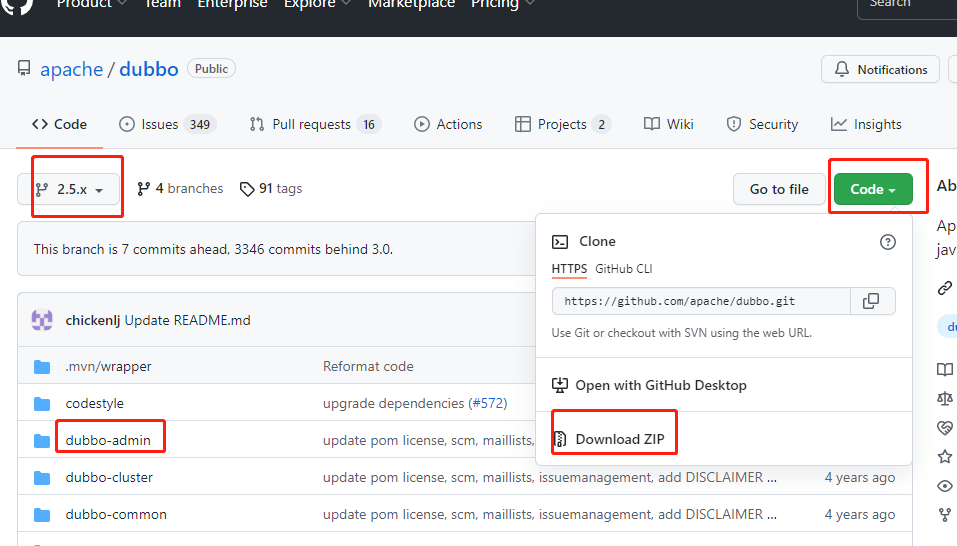Viewport: 957px width, 546px height.
Task: Open the #572 pull request link
Action: point(489,403)
